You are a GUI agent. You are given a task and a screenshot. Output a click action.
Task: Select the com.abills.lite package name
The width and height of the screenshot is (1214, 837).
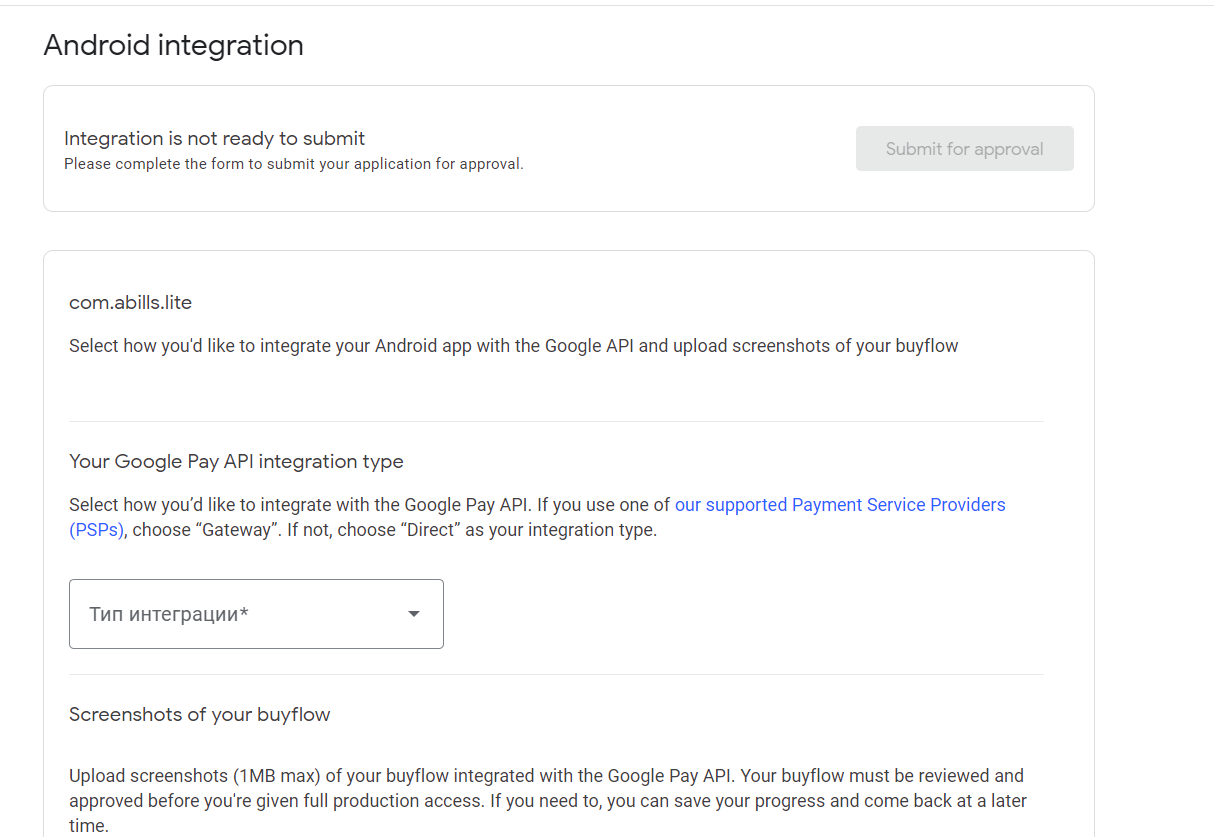pyautogui.click(x=130, y=302)
